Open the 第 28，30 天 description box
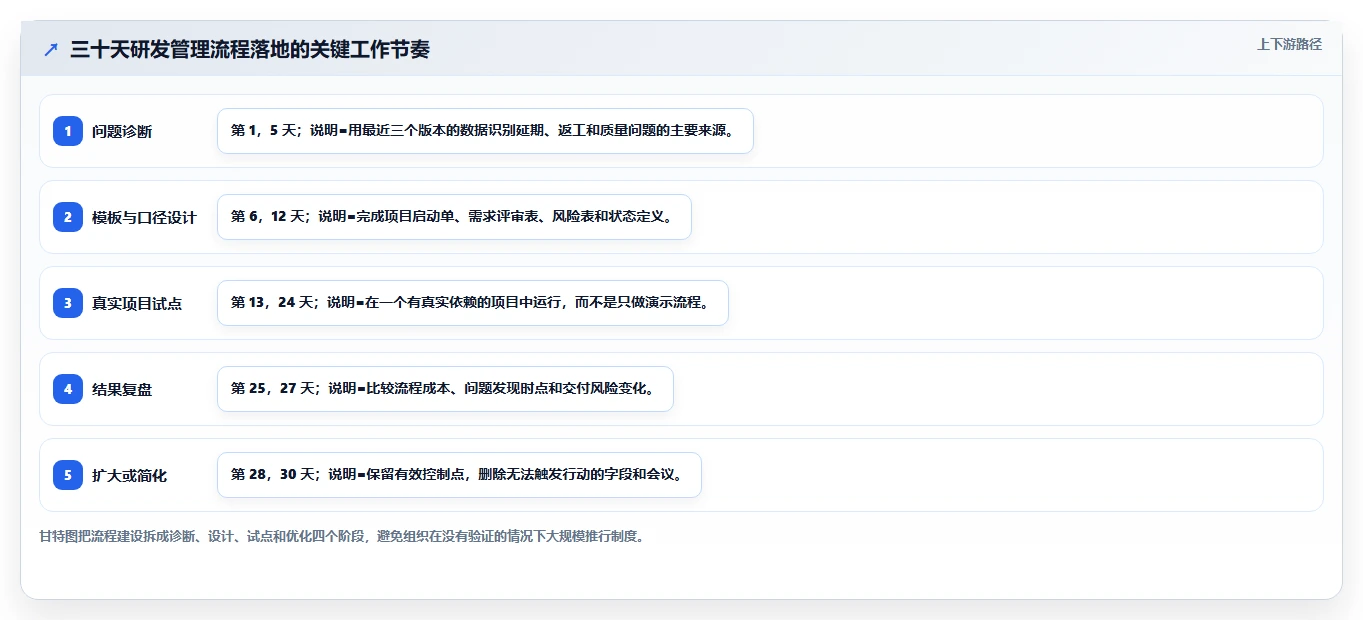The height and width of the screenshot is (620, 1363). [459, 475]
